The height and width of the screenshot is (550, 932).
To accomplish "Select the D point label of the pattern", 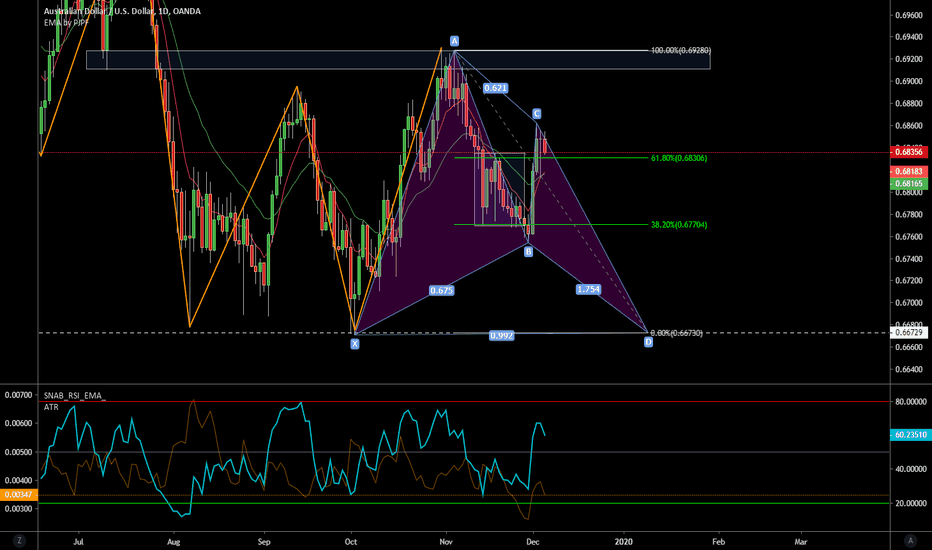I will point(648,342).
